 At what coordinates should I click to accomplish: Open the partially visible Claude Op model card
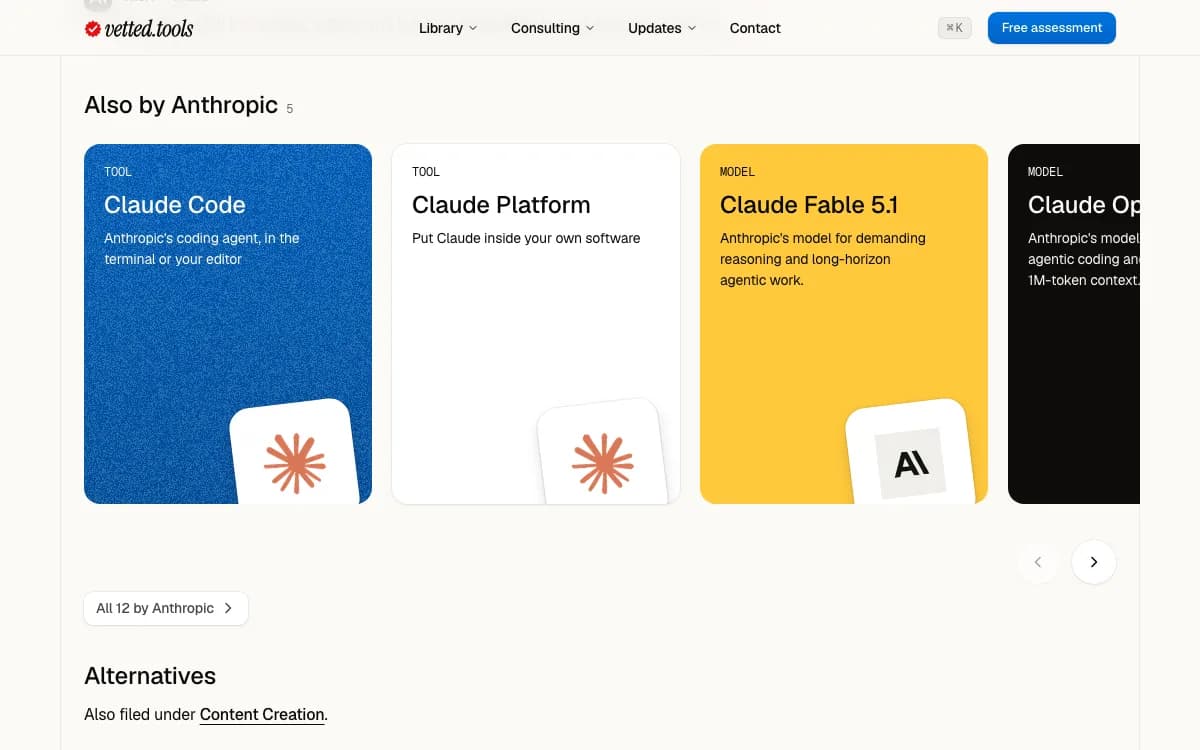coord(1074,324)
